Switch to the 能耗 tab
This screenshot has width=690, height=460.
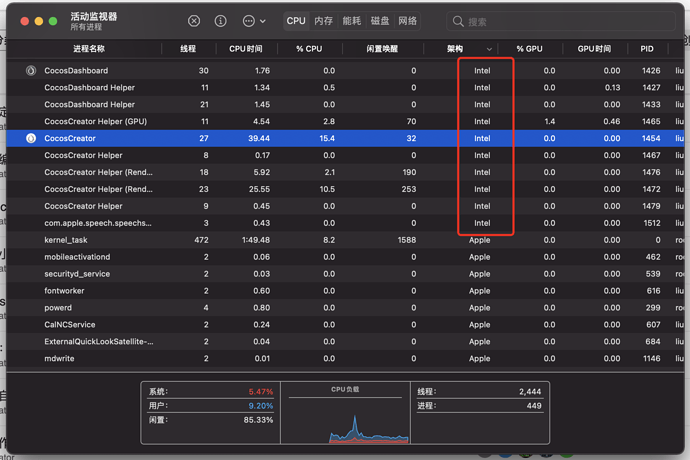[x=352, y=21]
